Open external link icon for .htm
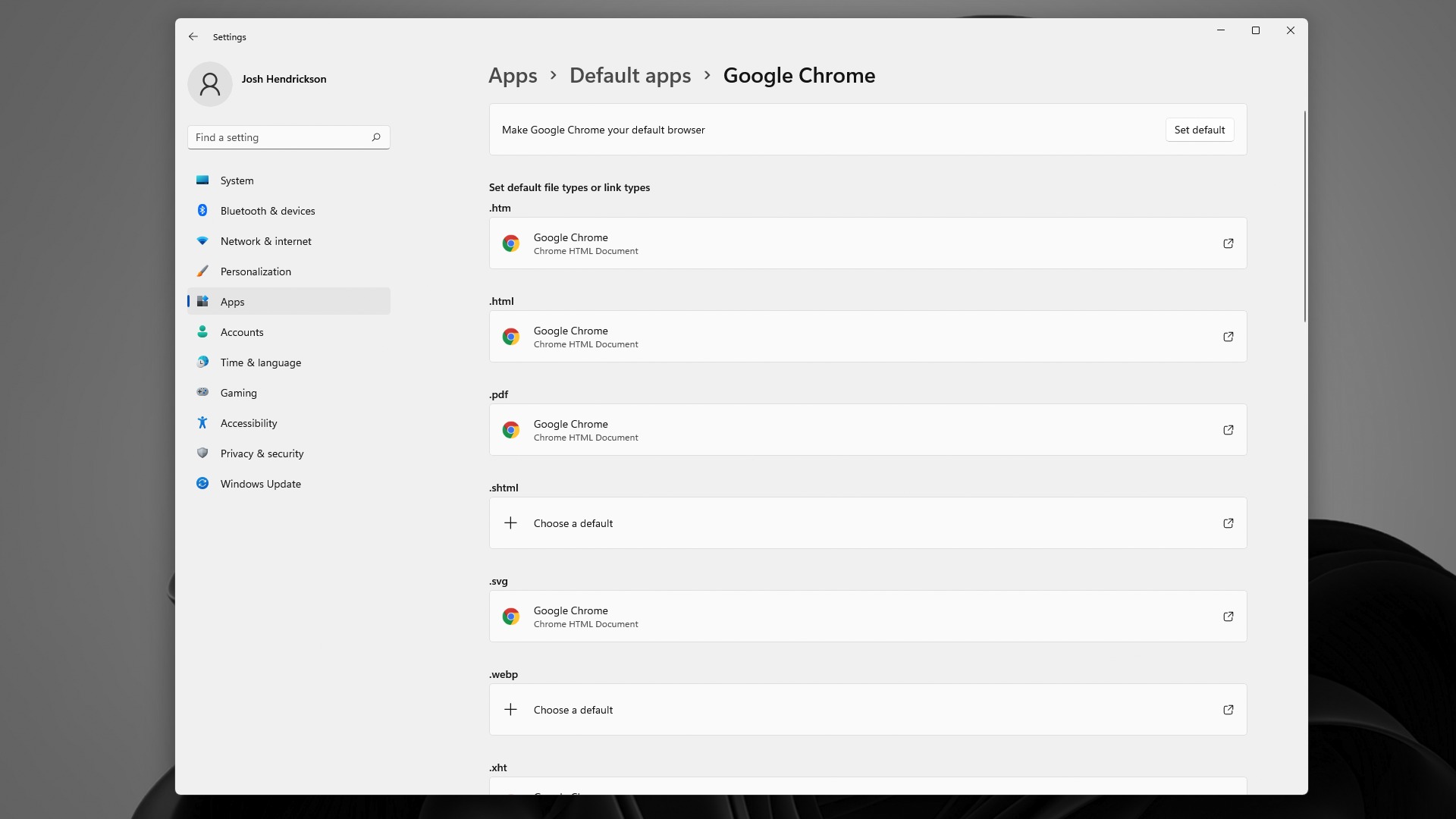The image size is (1456, 819). (1228, 243)
